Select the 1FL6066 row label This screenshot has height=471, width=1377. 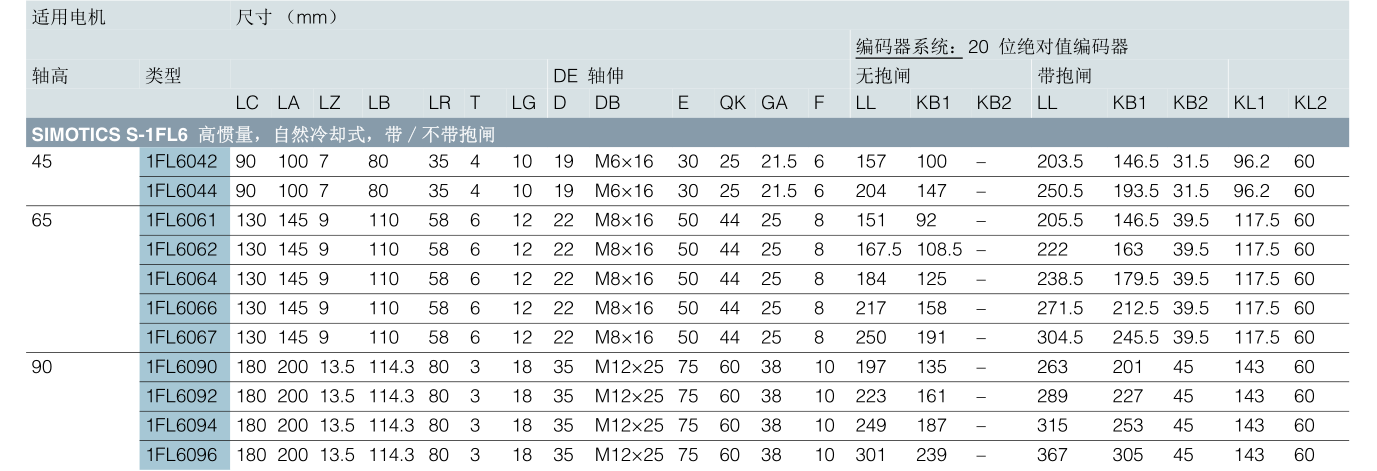click(185, 308)
